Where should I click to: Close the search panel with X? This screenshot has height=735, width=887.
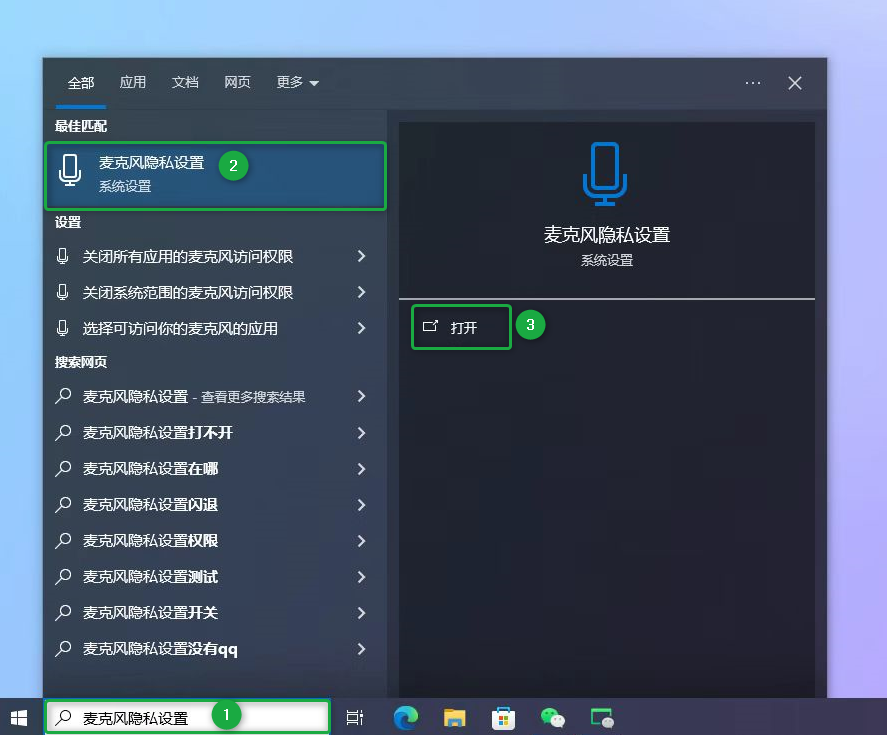(x=795, y=83)
